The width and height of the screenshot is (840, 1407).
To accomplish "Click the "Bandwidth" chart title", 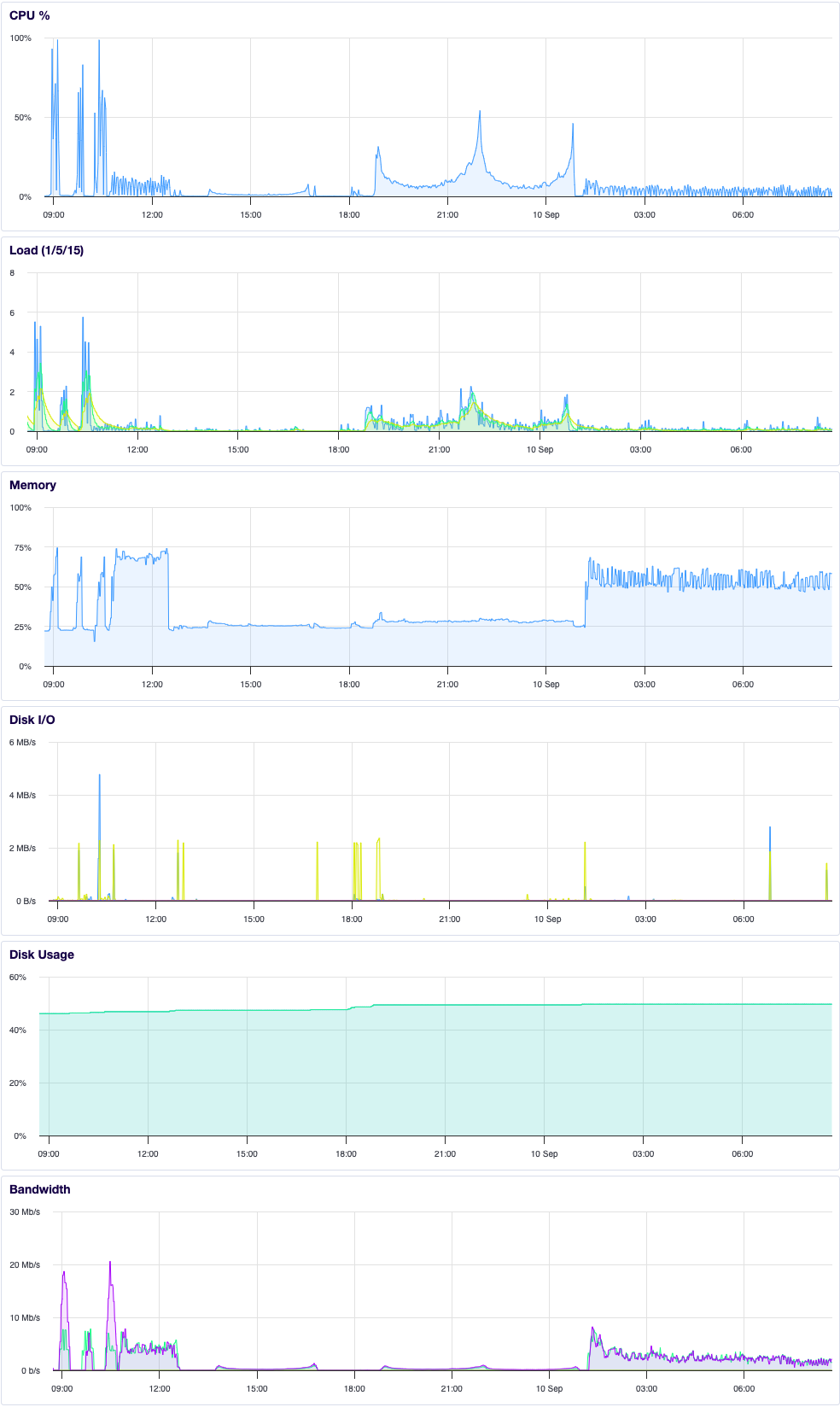I will click(40, 1189).
